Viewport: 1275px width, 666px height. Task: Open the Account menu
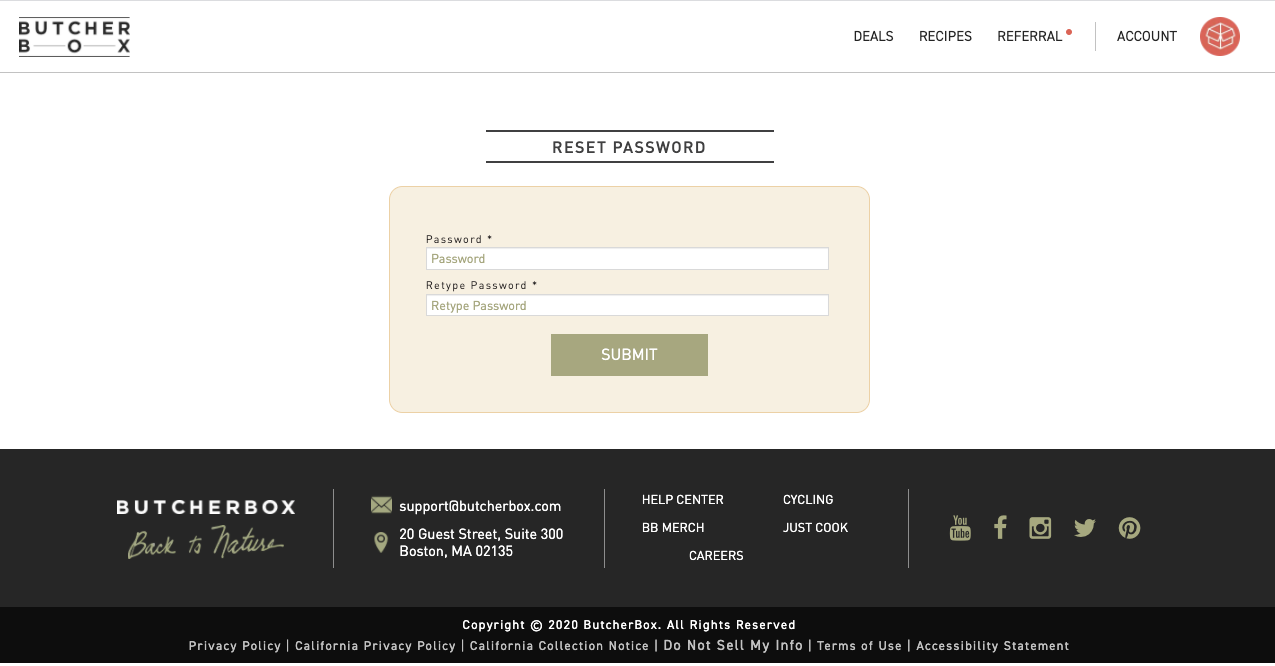[1146, 37]
